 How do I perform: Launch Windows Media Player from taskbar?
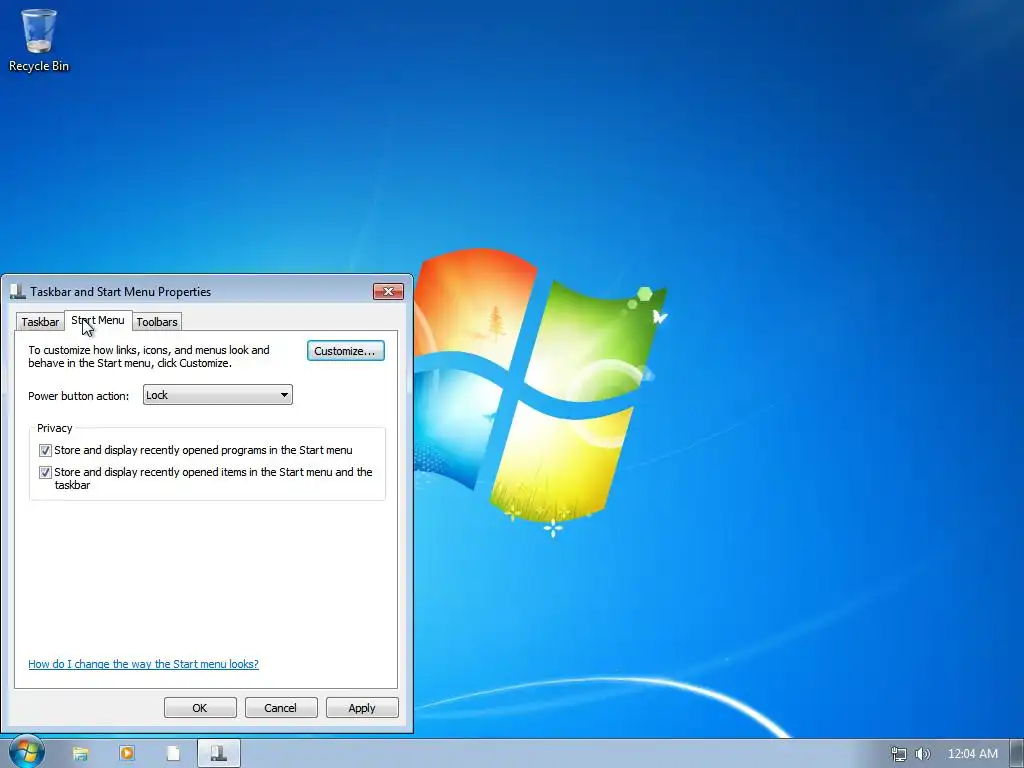tap(127, 754)
